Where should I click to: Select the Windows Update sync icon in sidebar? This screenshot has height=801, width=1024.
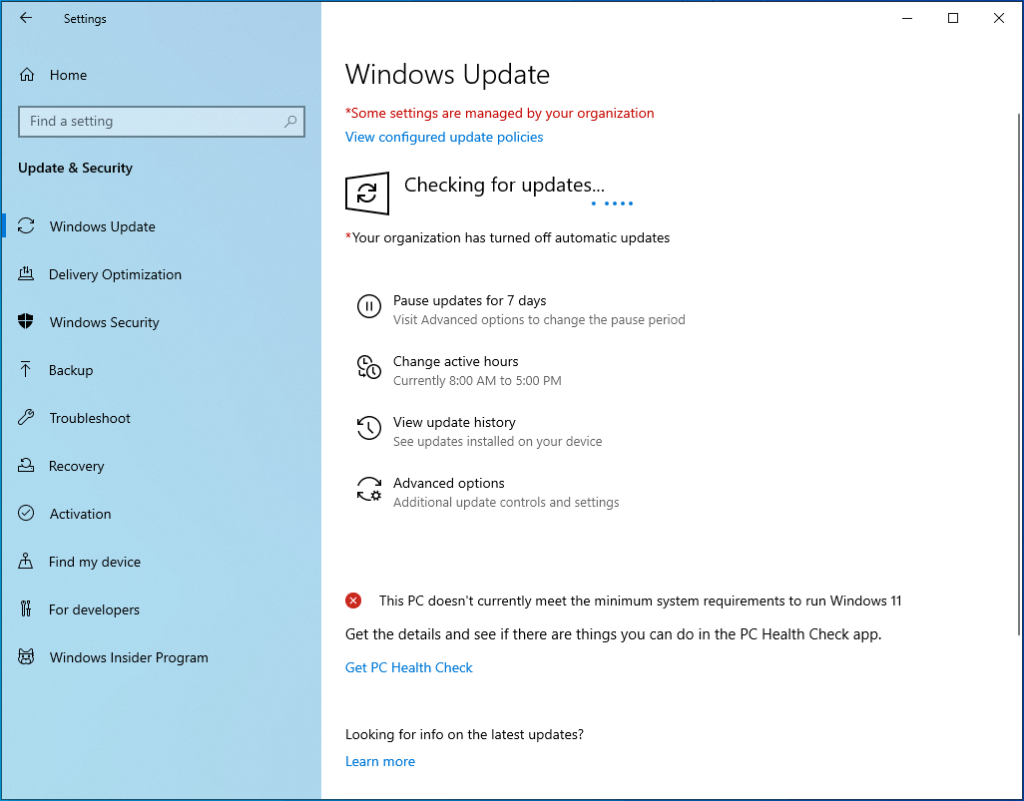pyautogui.click(x=26, y=226)
